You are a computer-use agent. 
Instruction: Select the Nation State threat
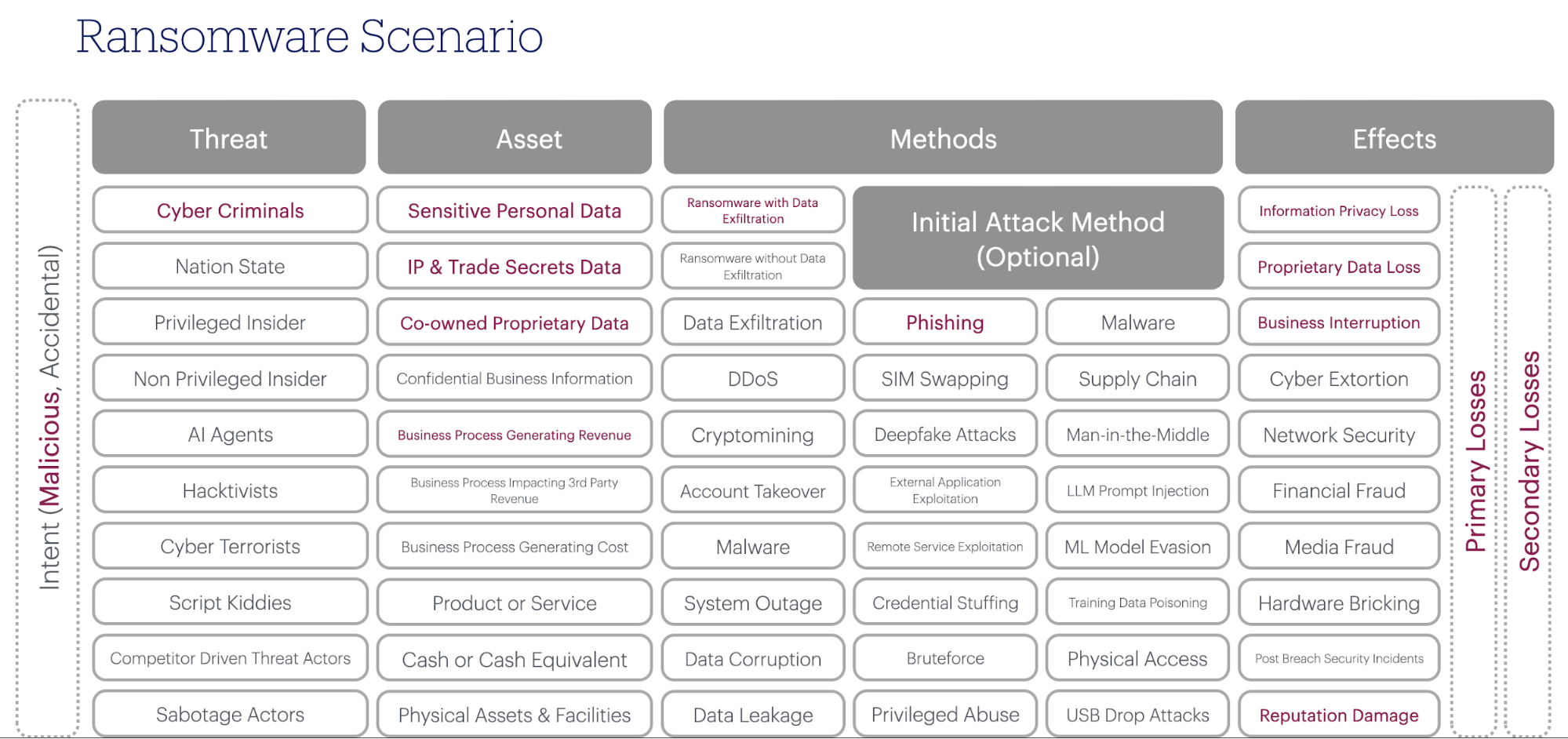230,266
